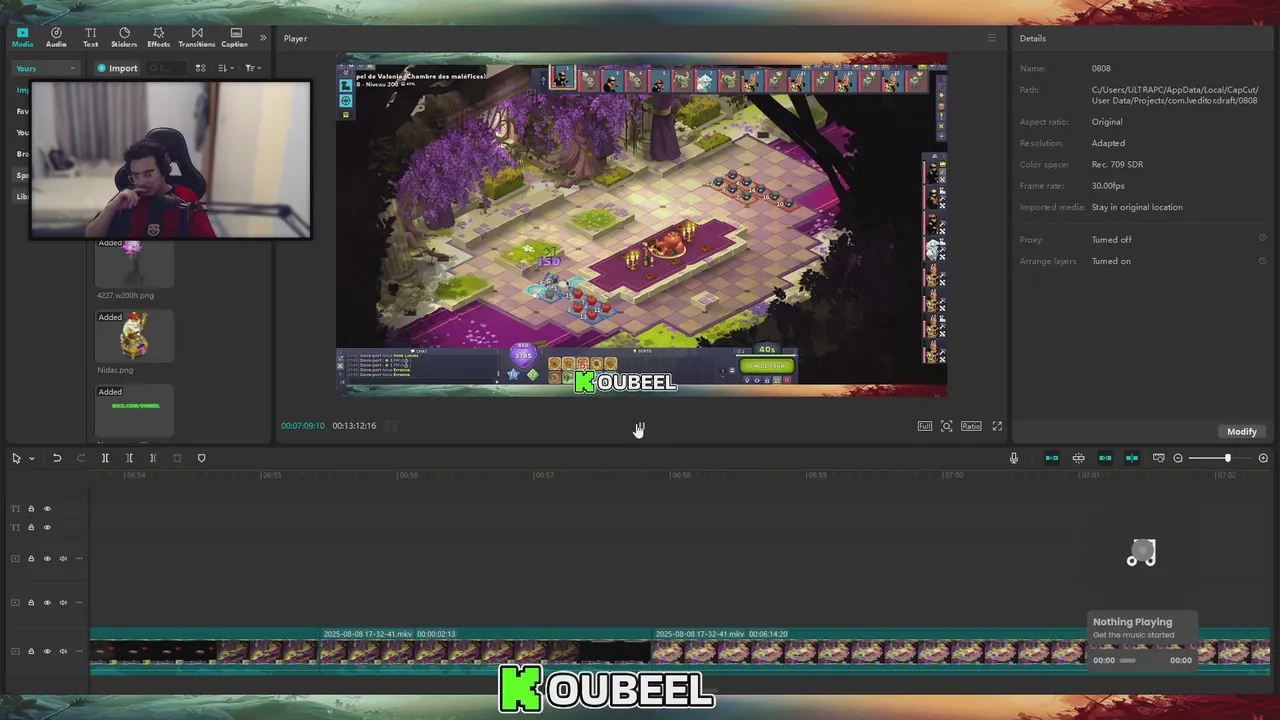Open more options for main mkv track
Viewport: 1280px width, 720px height.
click(x=79, y=651)
